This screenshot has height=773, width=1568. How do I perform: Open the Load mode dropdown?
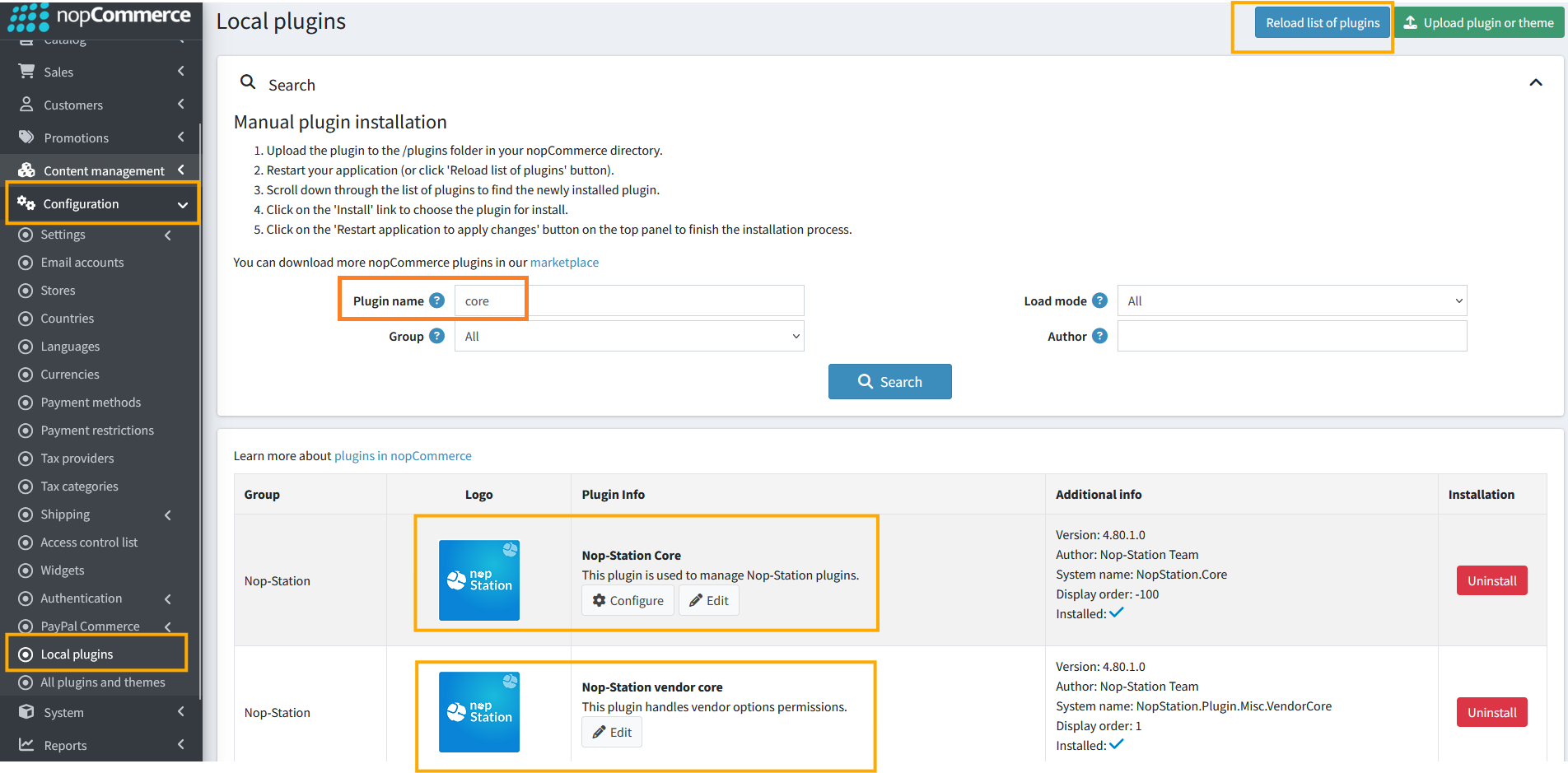[1292, 300]
